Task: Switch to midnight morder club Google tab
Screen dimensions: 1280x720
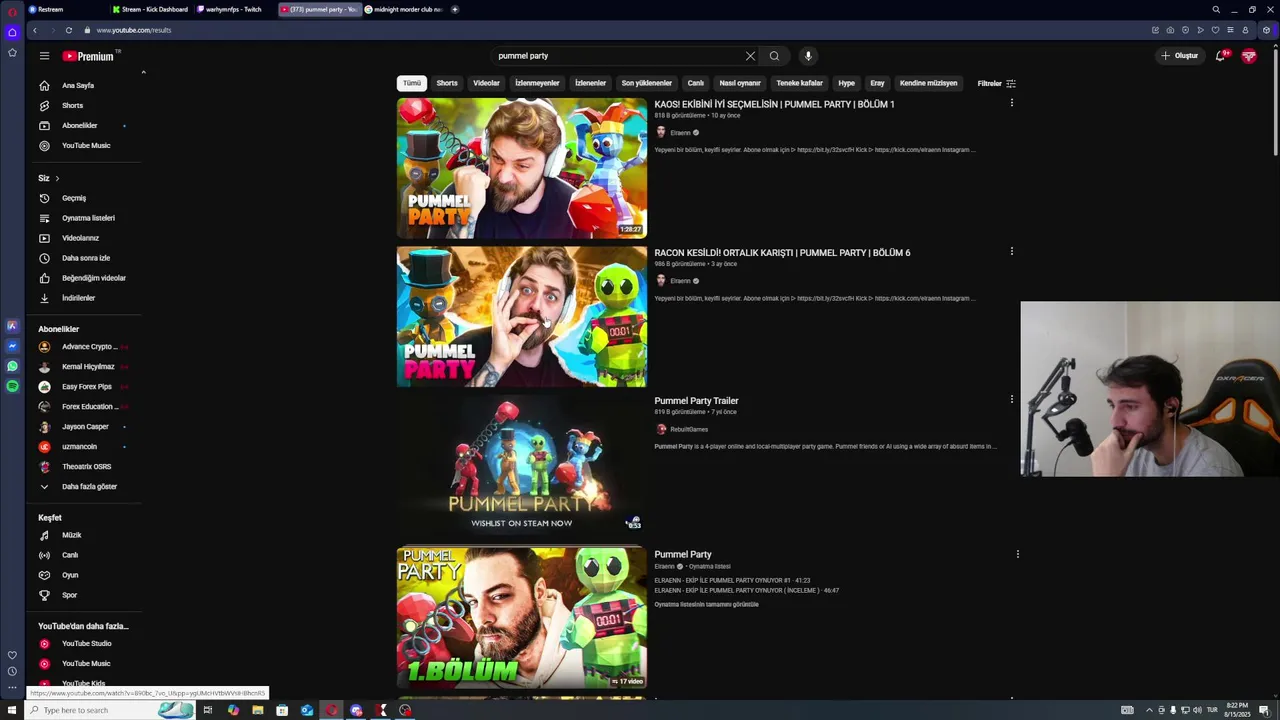Action: (404, 9)
